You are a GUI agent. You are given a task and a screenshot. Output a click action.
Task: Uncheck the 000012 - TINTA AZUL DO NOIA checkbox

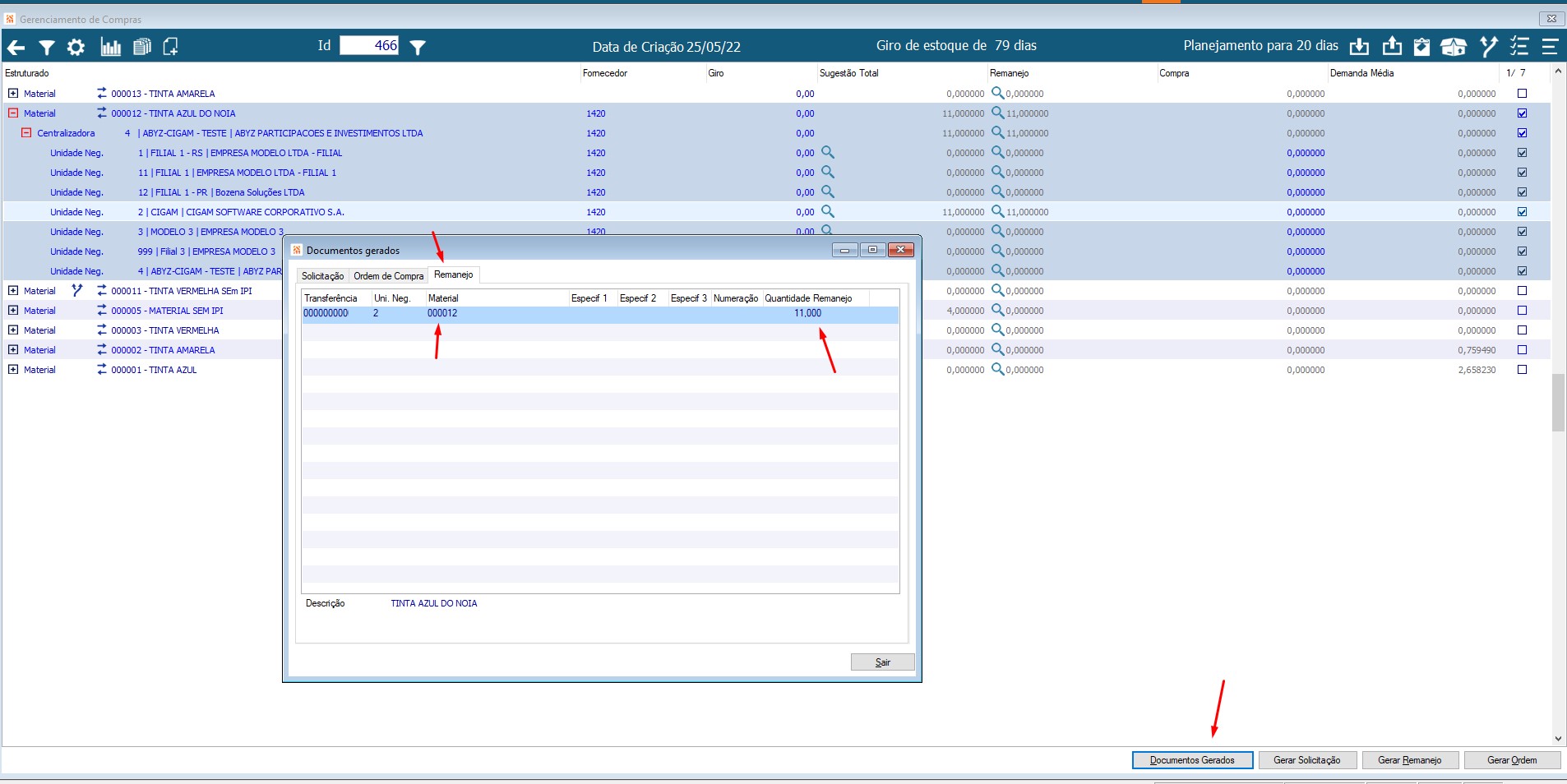click(x=1522, y=113)
